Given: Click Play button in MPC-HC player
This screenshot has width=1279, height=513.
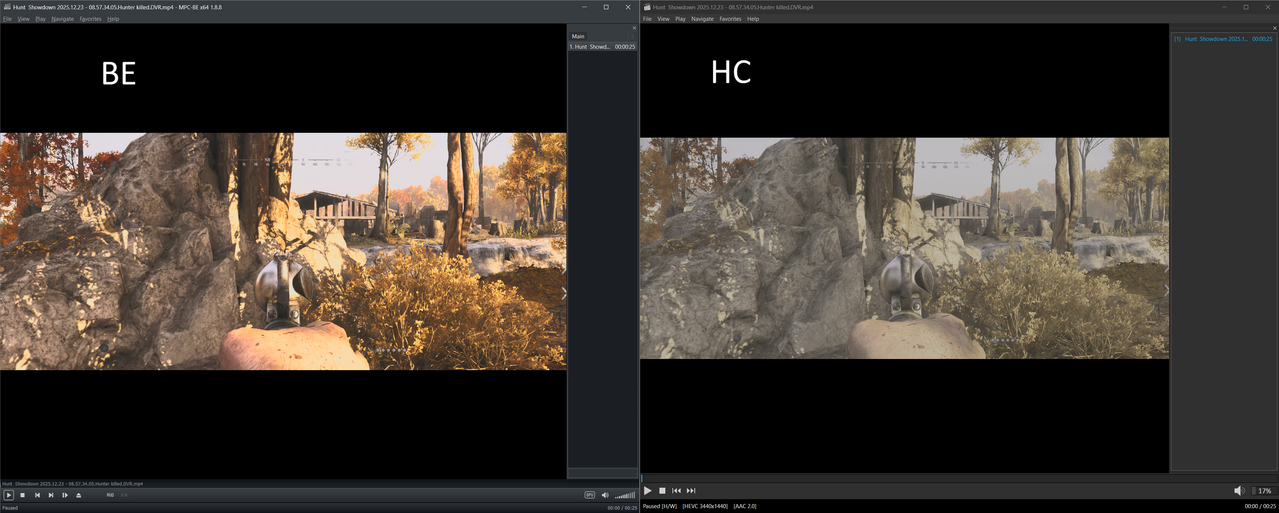Looking at the screenshot, I should [648, 490].
